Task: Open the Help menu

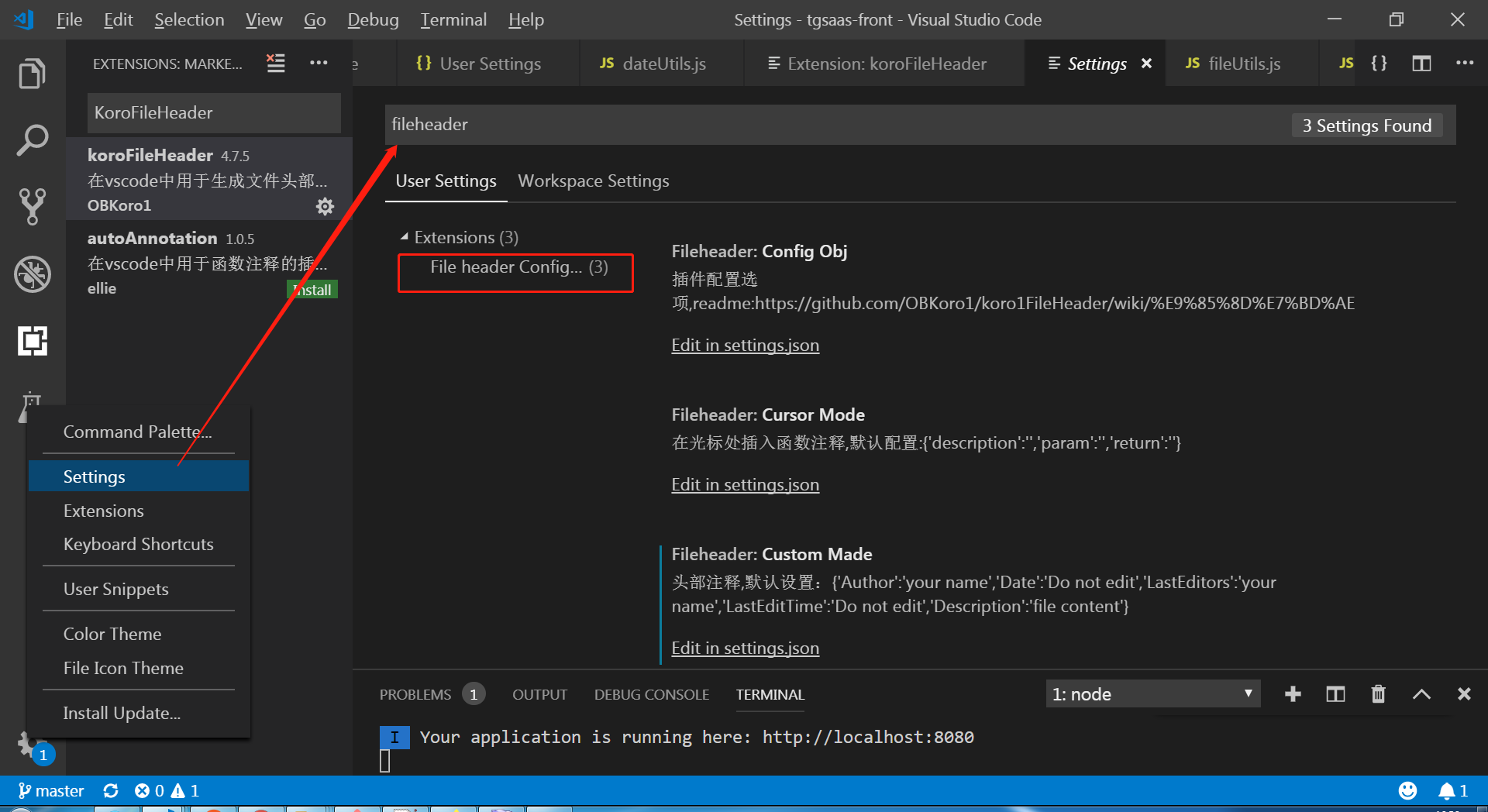Action: click(526, 20)
